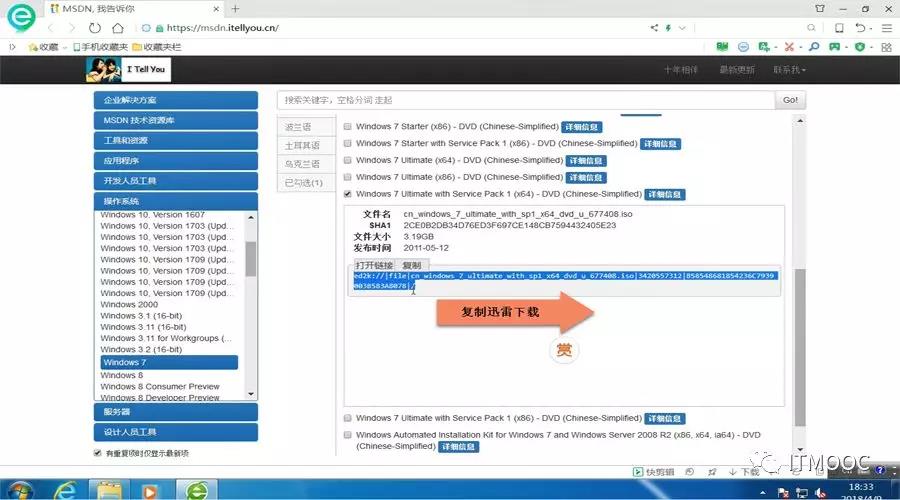Screen dimensions: 900x500
Task: Expand the MSDN 技术资源库 category
Action: click(x=176, y=120)
